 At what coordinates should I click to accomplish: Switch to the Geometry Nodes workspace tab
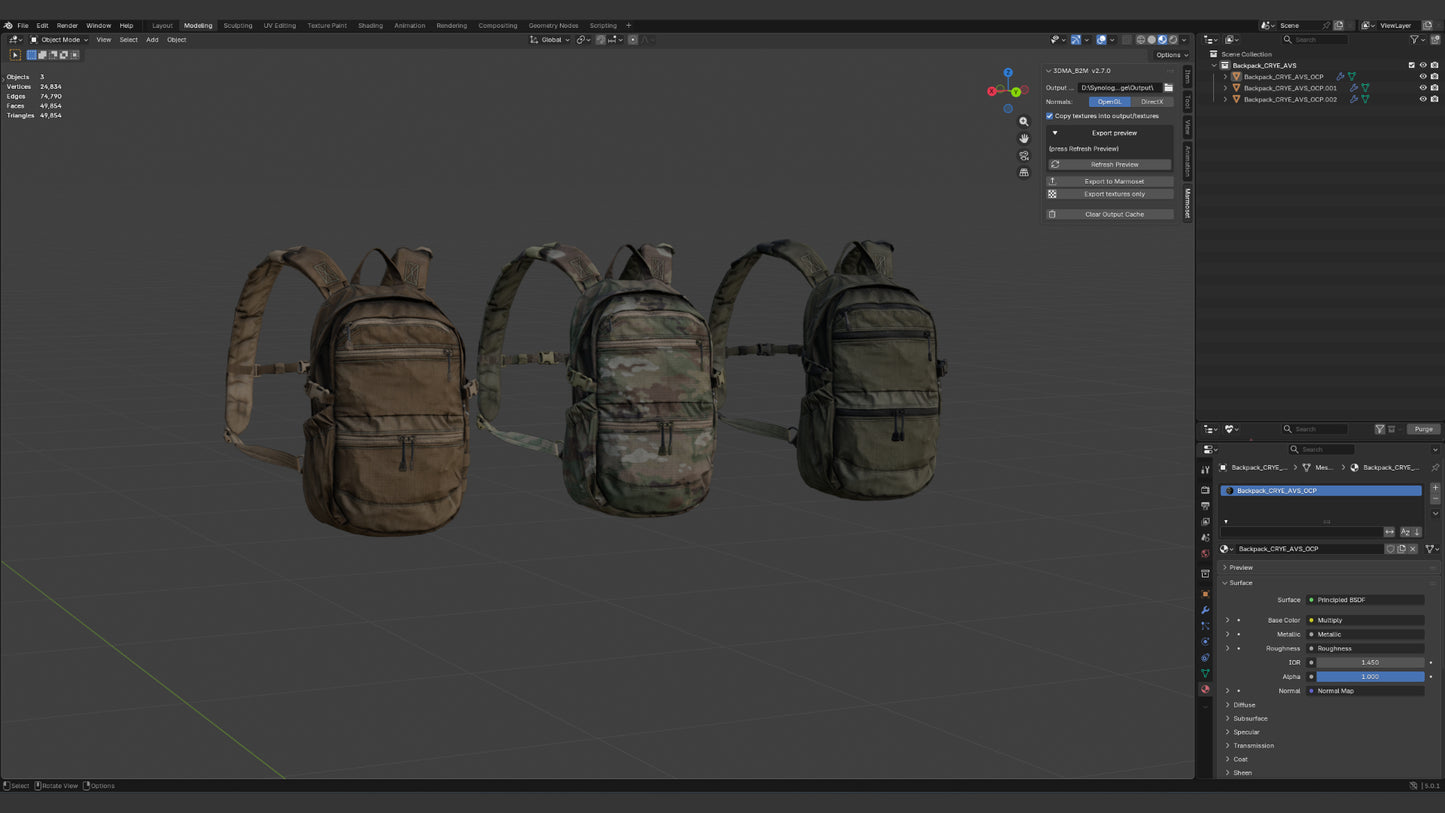553,26
